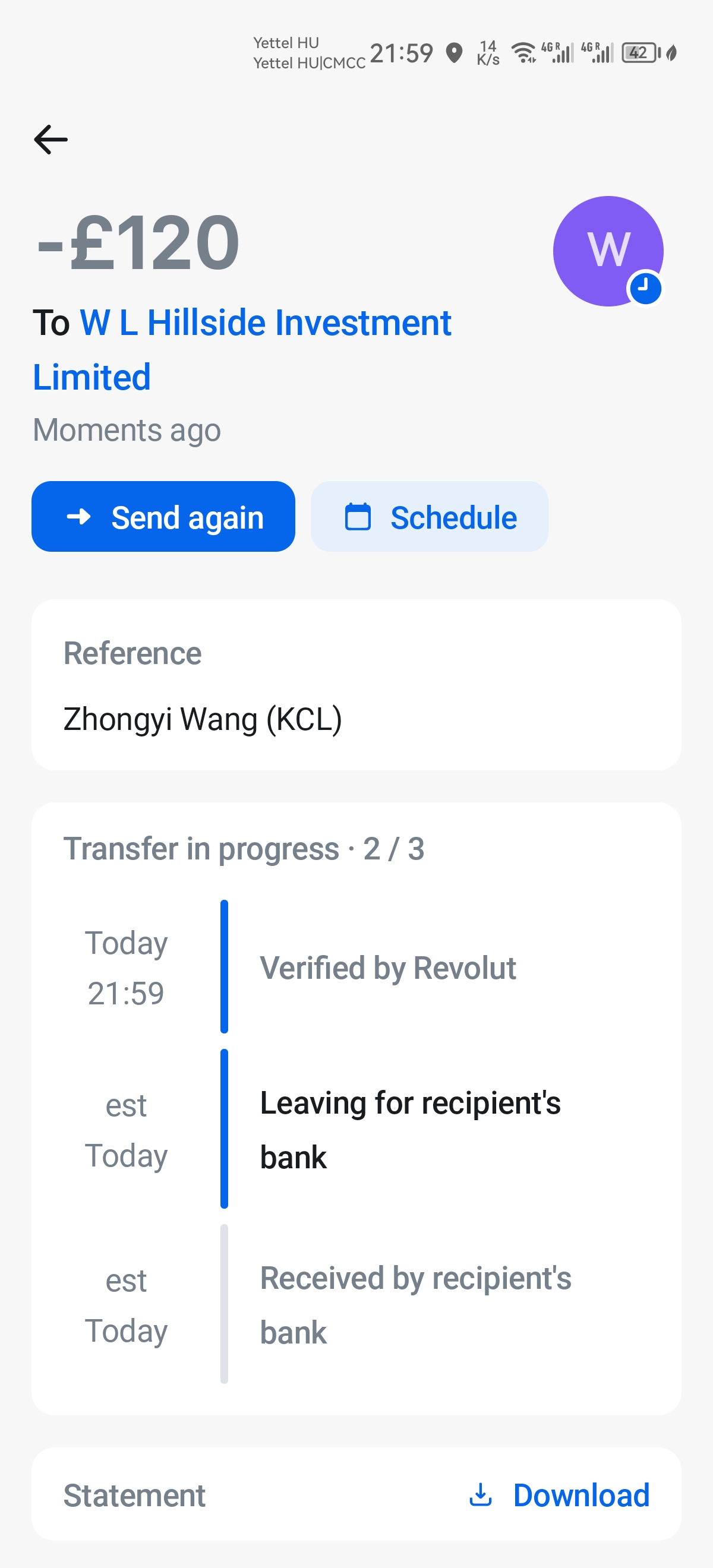The height and width of the screenshot is (1568, 713).
Task: Tap the Wi-Fi status bar icon
Action: tap(523, 53)
